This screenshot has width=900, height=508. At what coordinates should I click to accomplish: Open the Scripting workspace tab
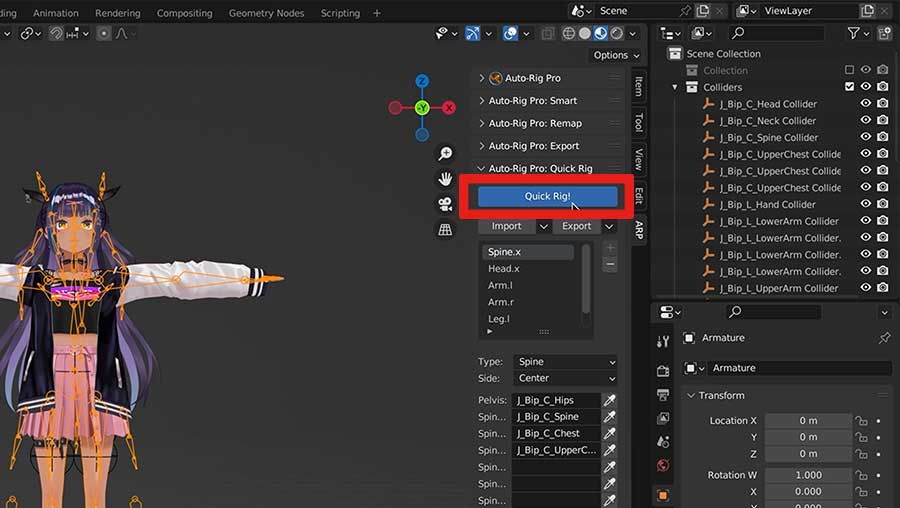click(x=340, y=13)
